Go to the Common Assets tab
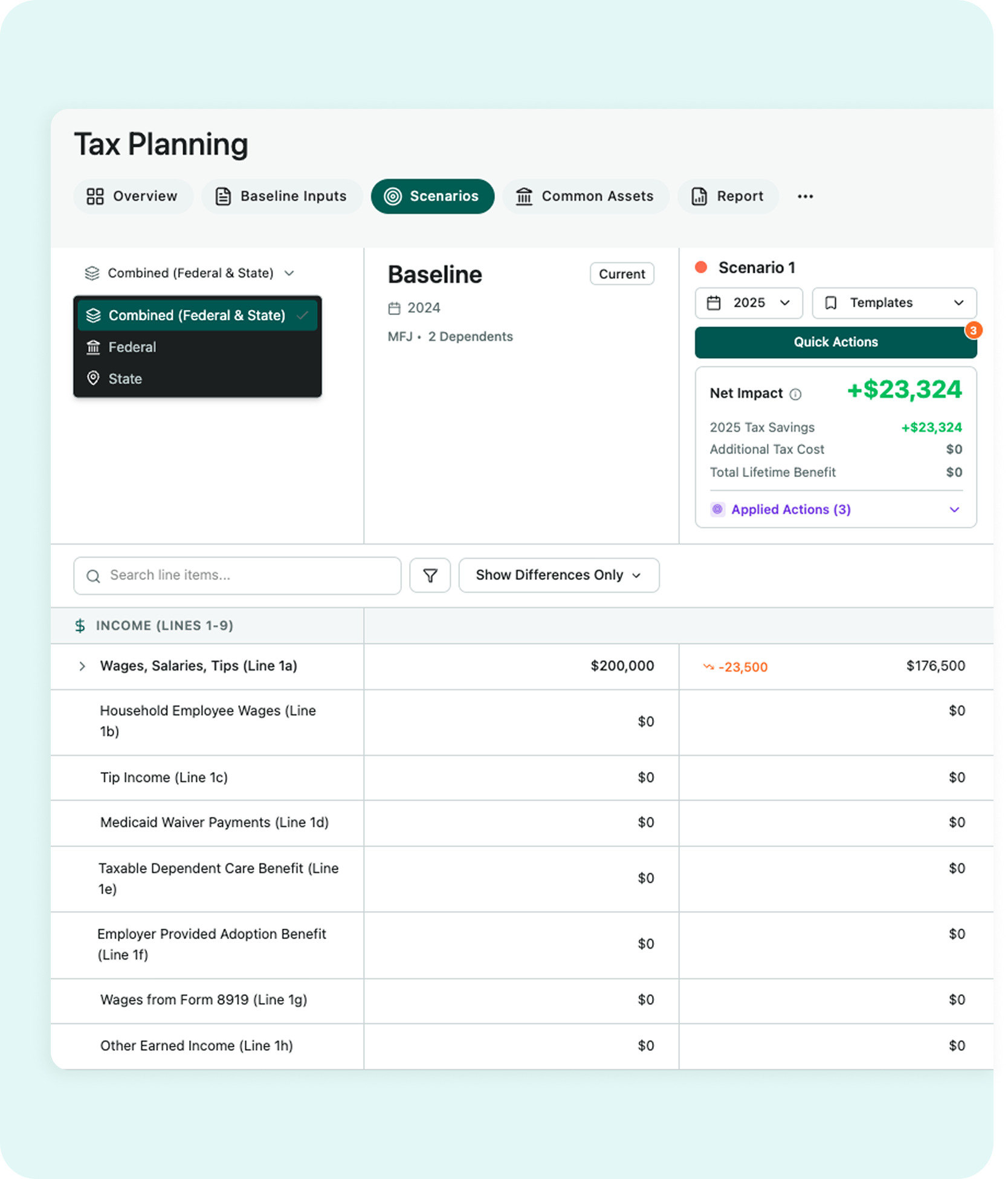Image resolution: width=1008 pixels, height=1179 pixels. point(585,197)
